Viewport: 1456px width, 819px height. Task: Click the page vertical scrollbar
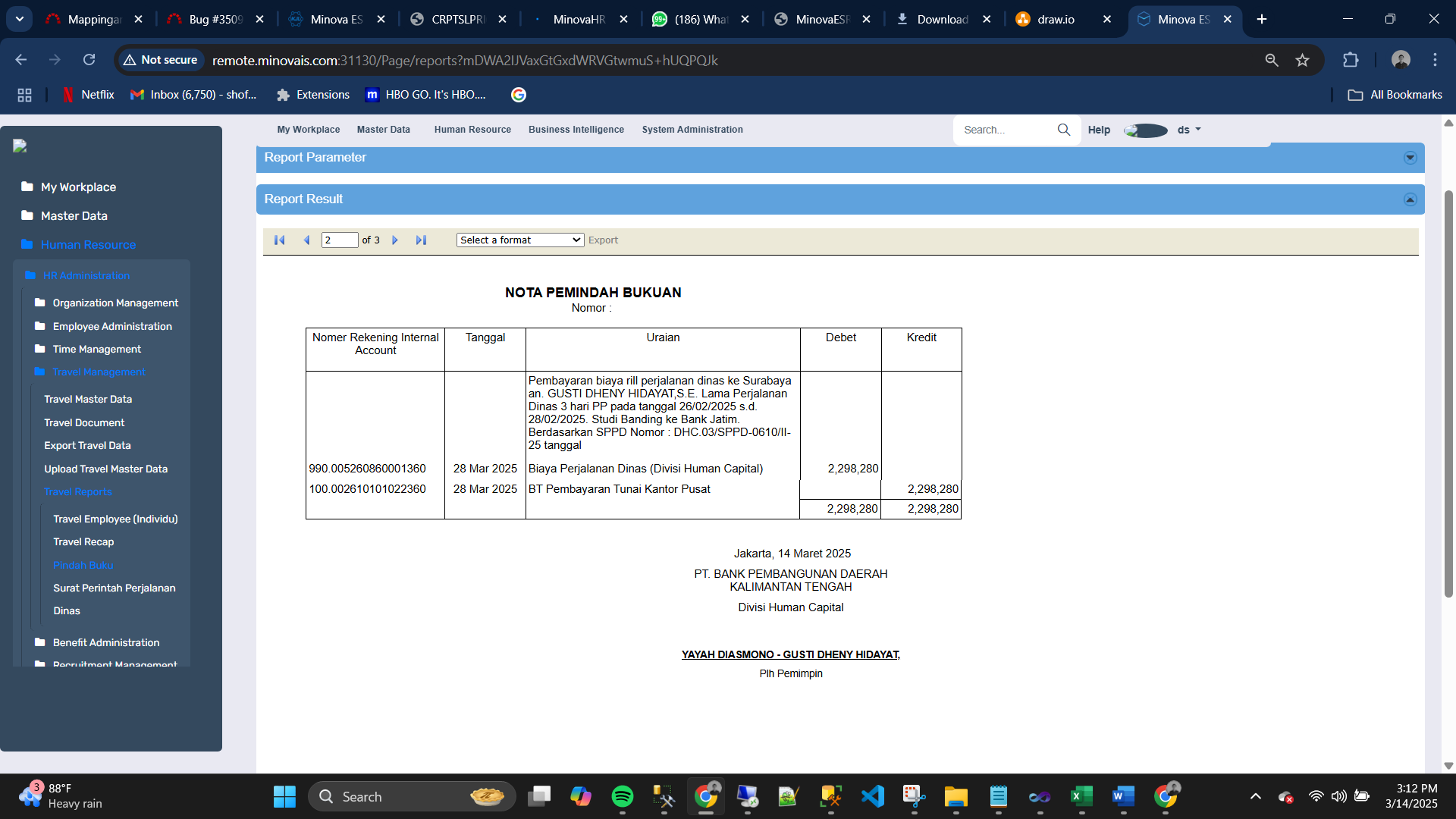[x=1448, y=394]
